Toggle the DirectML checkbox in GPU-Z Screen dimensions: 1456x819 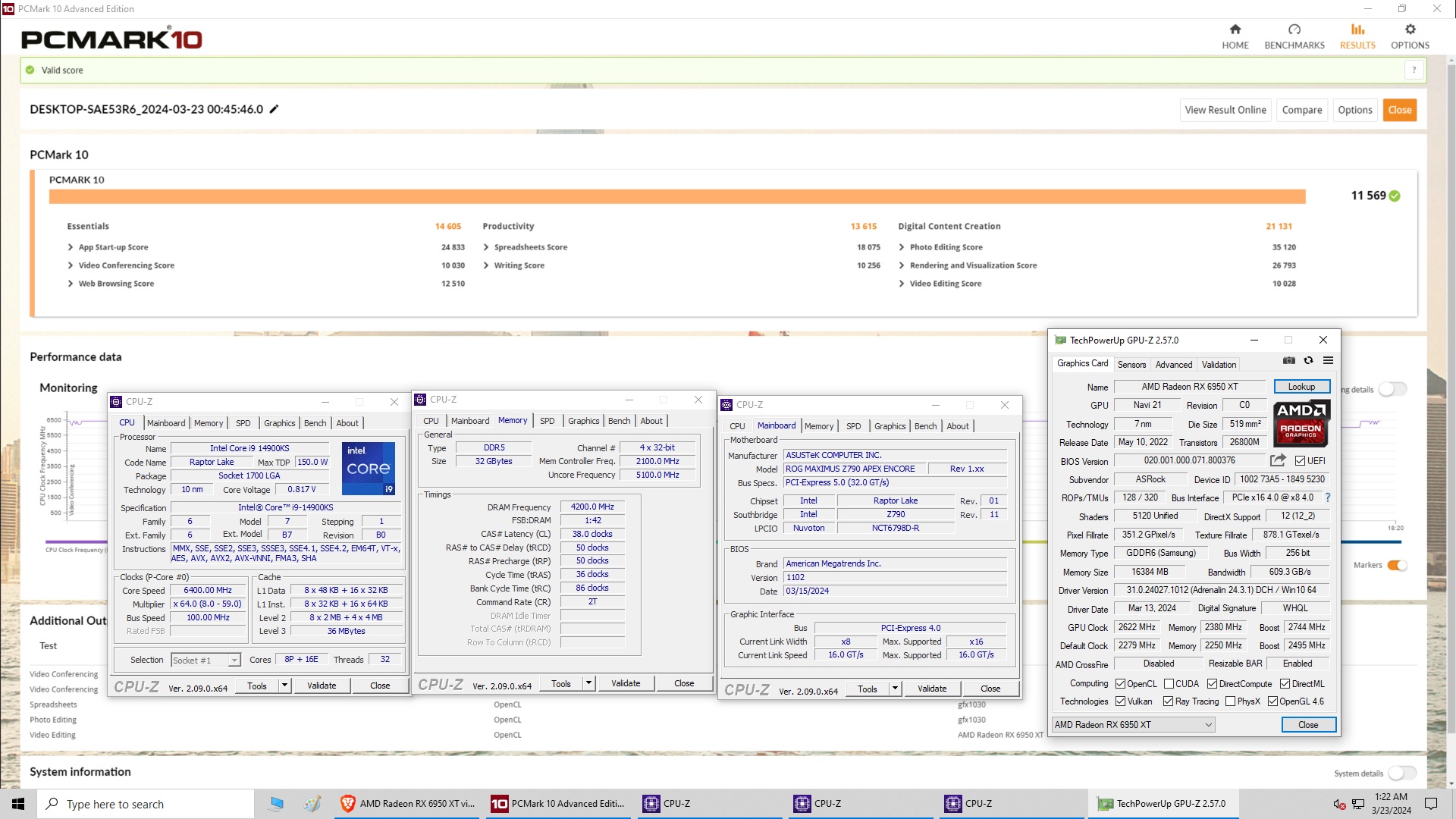[1285, 684]
